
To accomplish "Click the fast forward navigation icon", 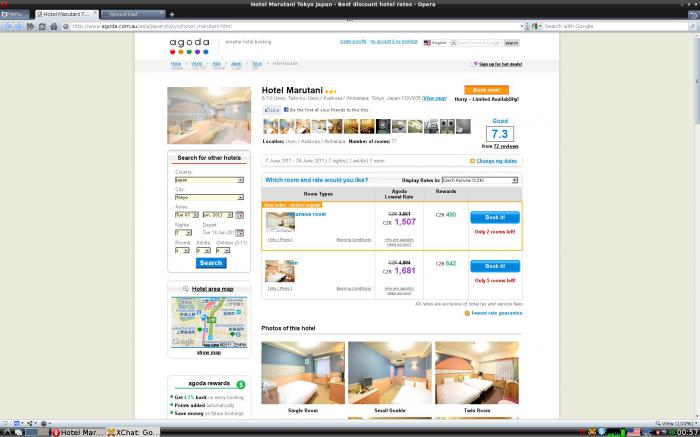I will tap(30, 26).
